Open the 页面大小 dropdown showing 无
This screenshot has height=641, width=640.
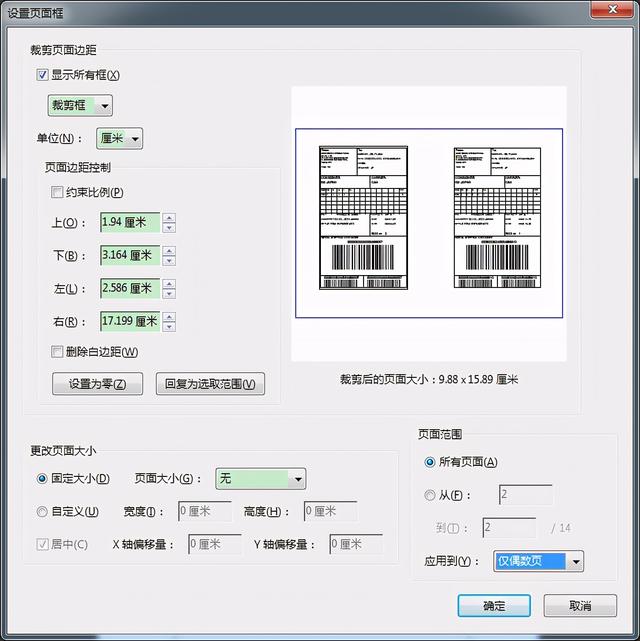point(261,479)
